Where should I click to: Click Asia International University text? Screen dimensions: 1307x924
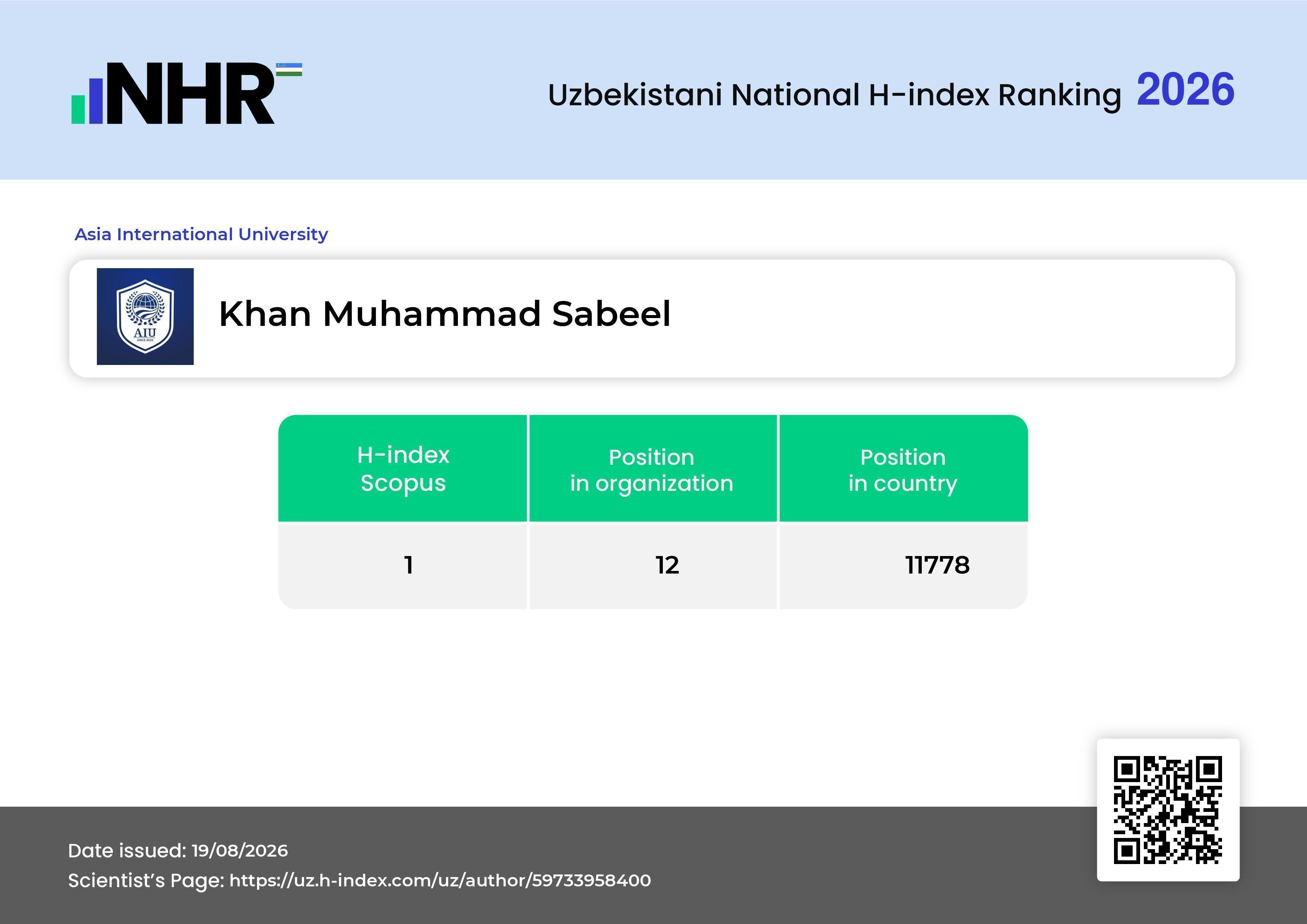202,234
